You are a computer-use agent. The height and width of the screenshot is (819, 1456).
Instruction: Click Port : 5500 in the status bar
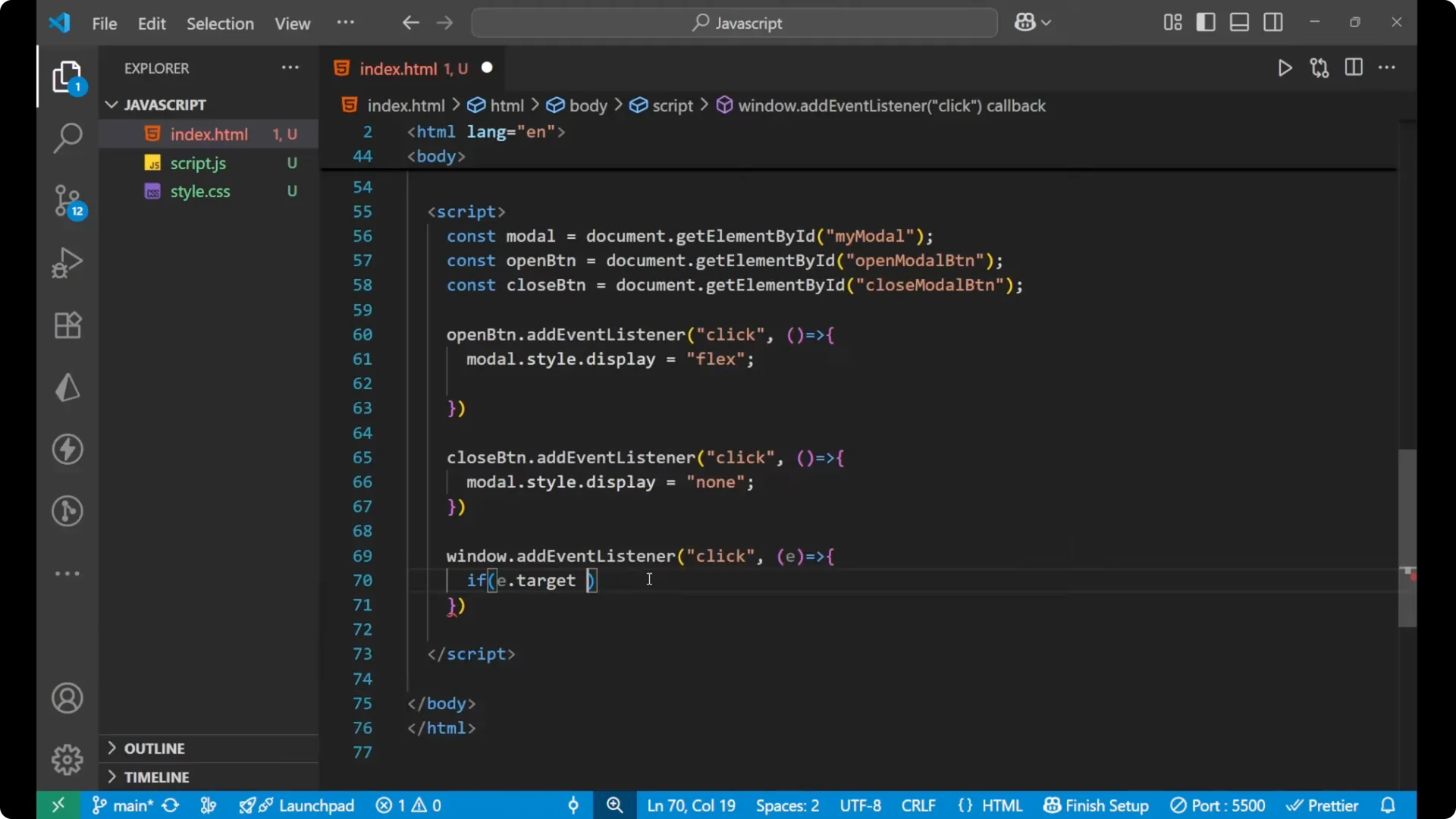tap(1218, 805)
